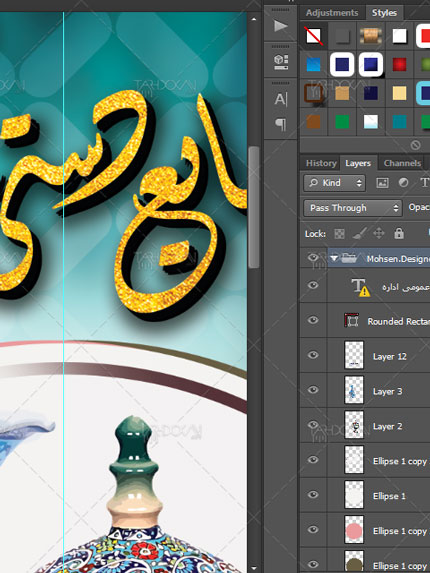430x573 pixels.
Task: Open the Pass Through blend mode dropdown
Action: coord(353,208)
